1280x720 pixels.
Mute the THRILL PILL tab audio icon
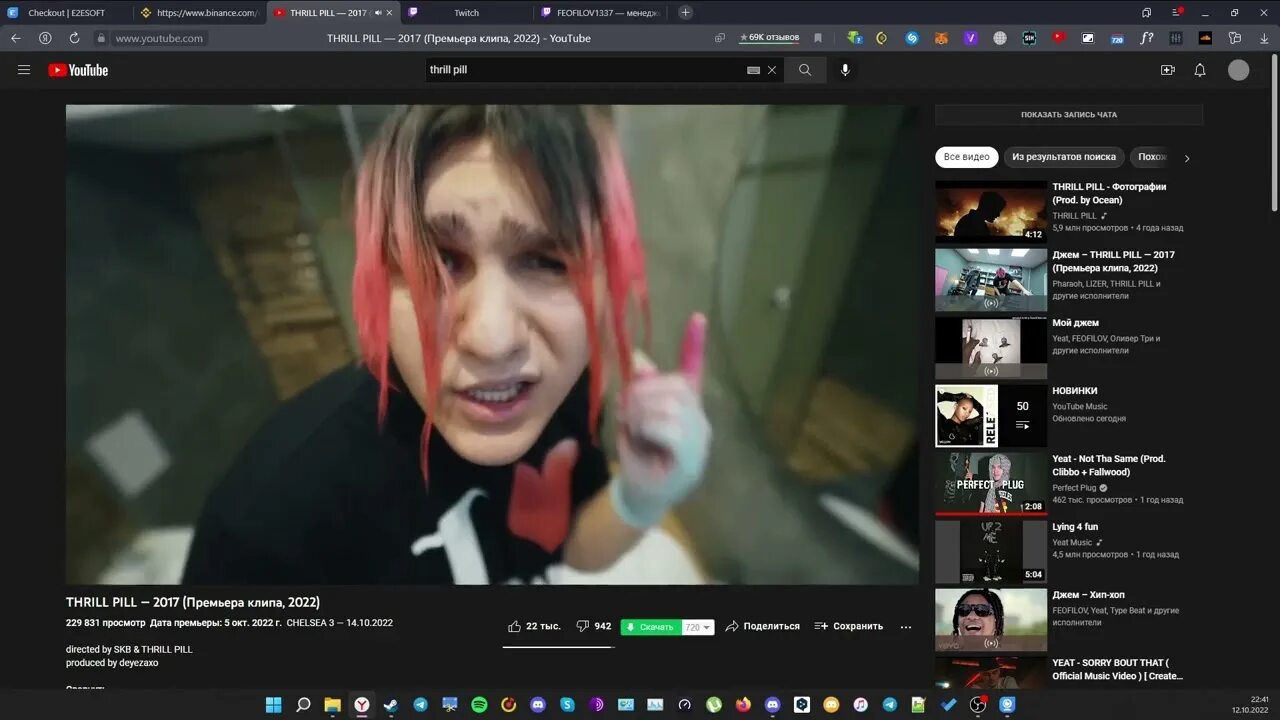pyautogui.click(x=377, y=13)
